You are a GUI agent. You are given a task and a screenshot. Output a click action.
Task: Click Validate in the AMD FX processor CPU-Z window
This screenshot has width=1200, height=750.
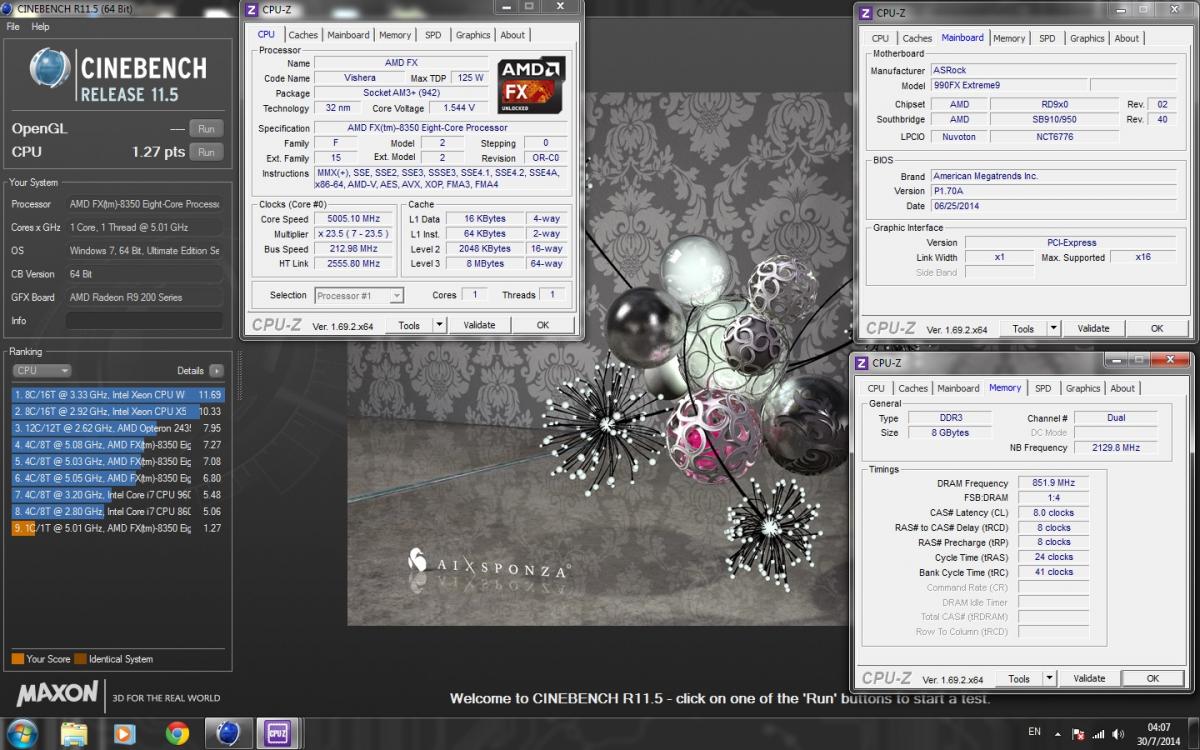480,325
